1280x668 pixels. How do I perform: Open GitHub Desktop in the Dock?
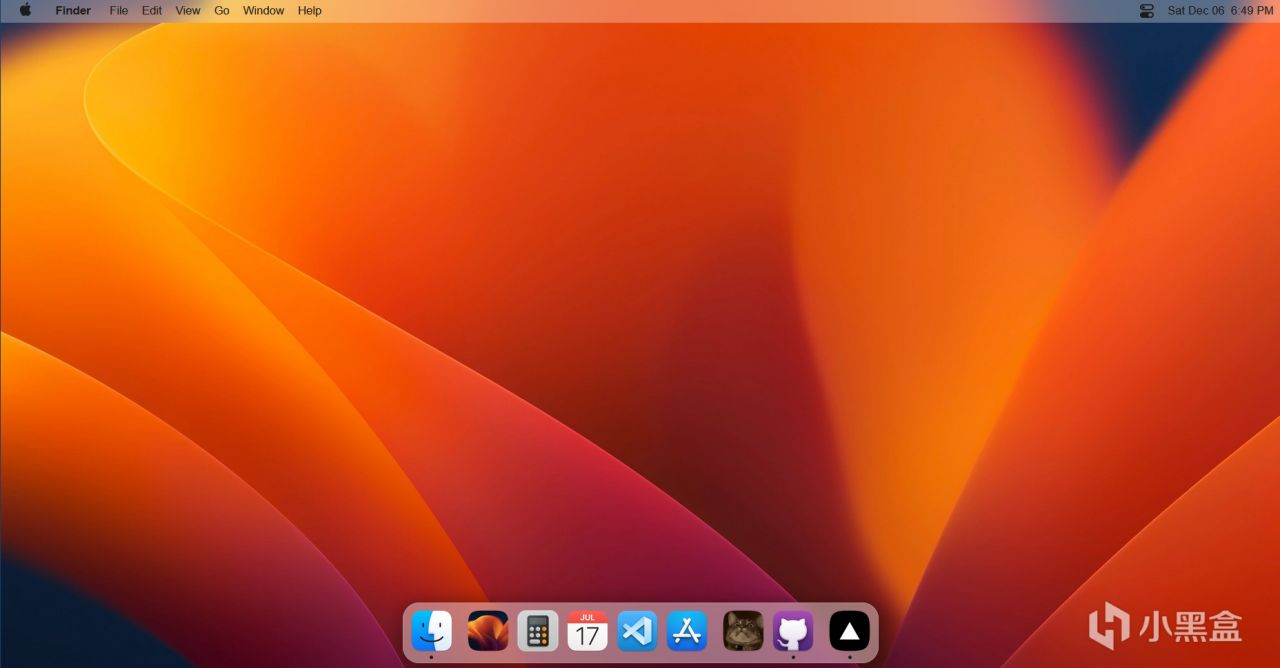pyautogui.click(x=793, y=631)
